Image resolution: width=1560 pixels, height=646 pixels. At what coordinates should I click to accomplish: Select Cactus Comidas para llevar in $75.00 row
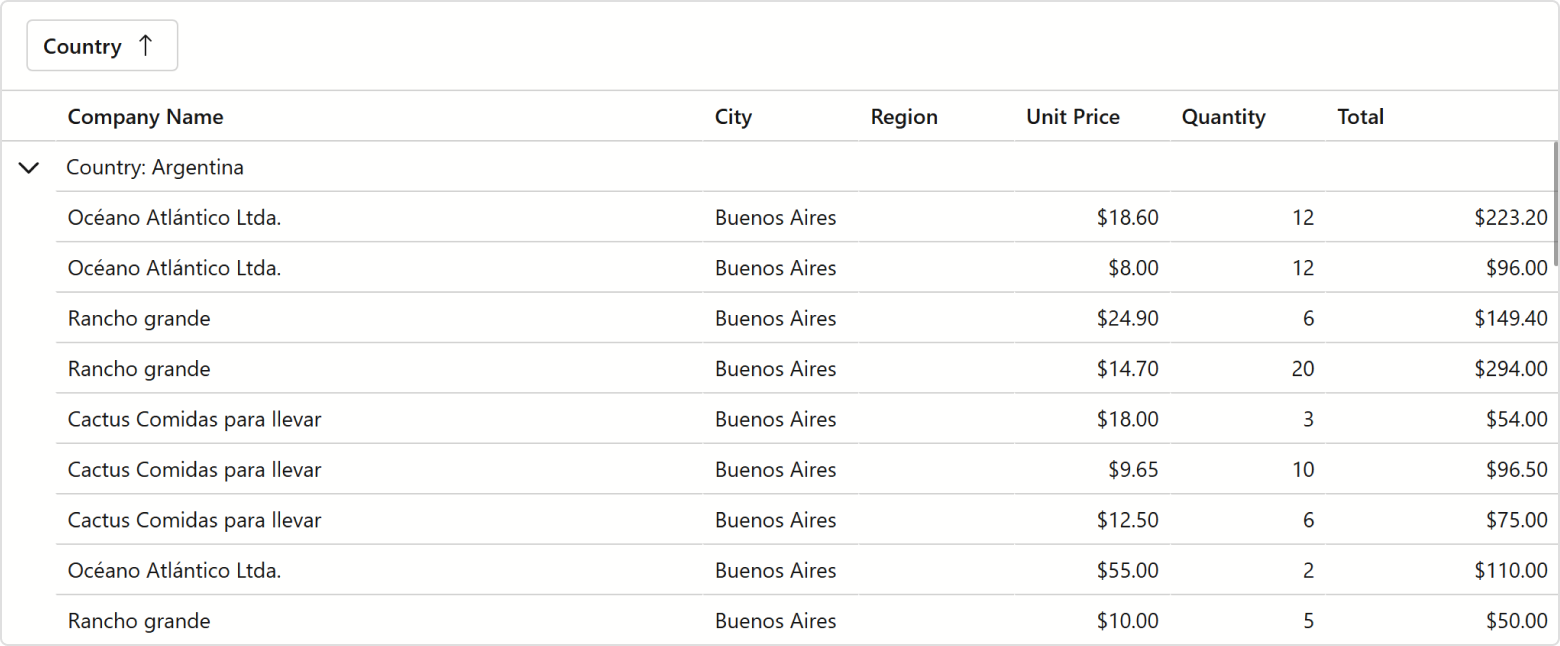195,520
